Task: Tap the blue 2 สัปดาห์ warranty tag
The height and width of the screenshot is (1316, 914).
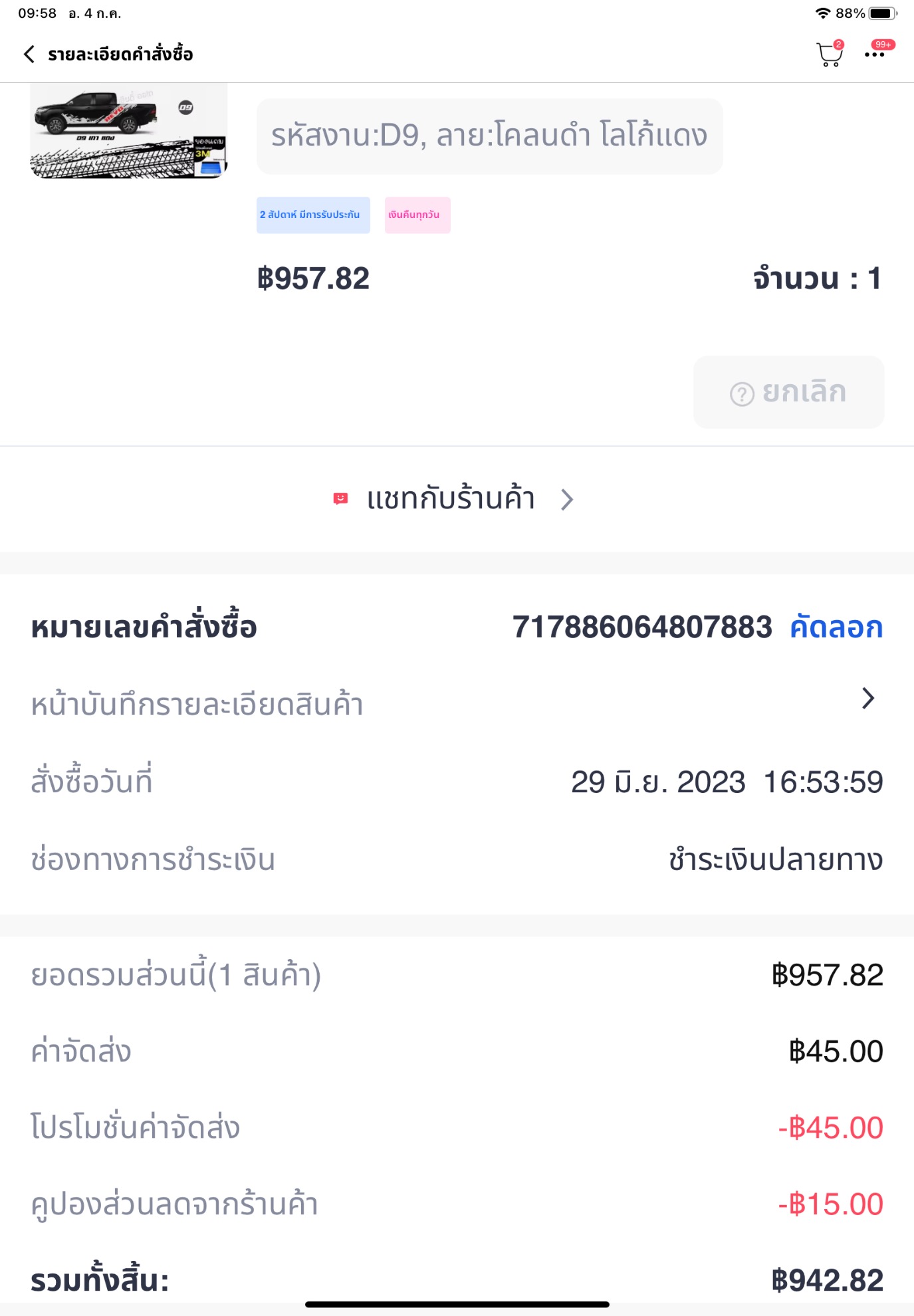Action: click(313, 215)
